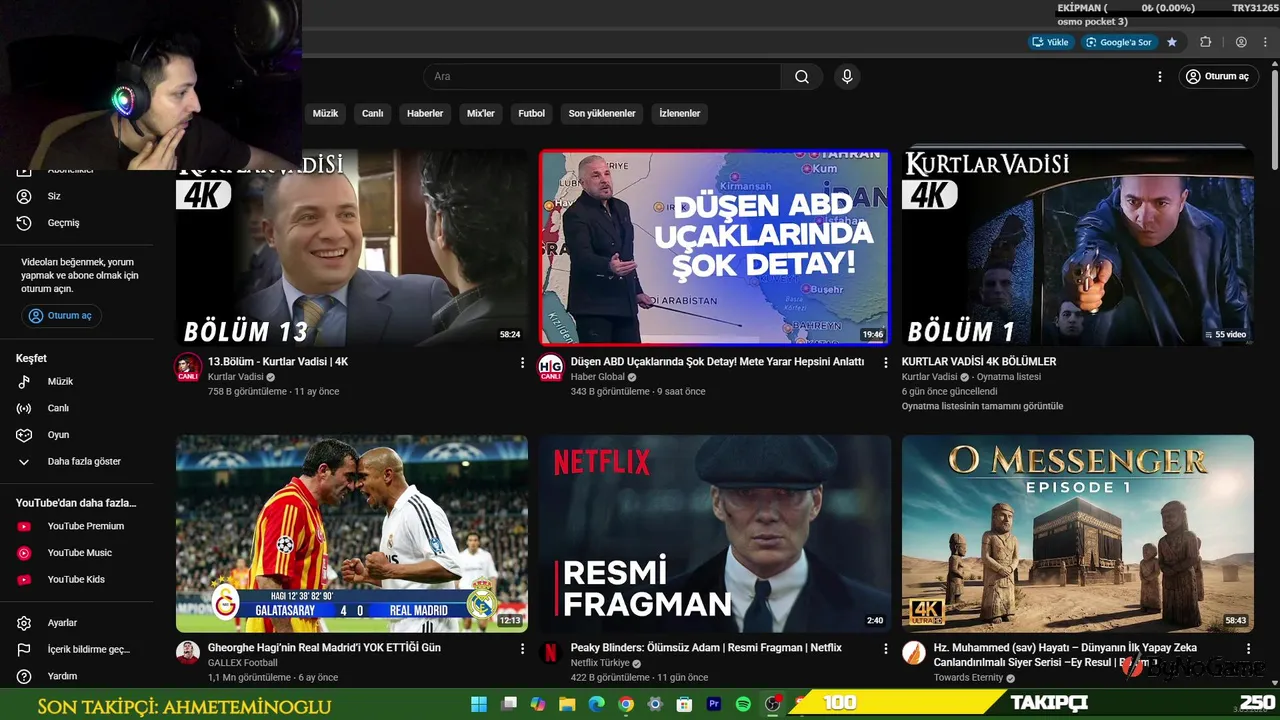Click Oynatma listesinin tamamını görüntüle link

(x=982, y=406)
